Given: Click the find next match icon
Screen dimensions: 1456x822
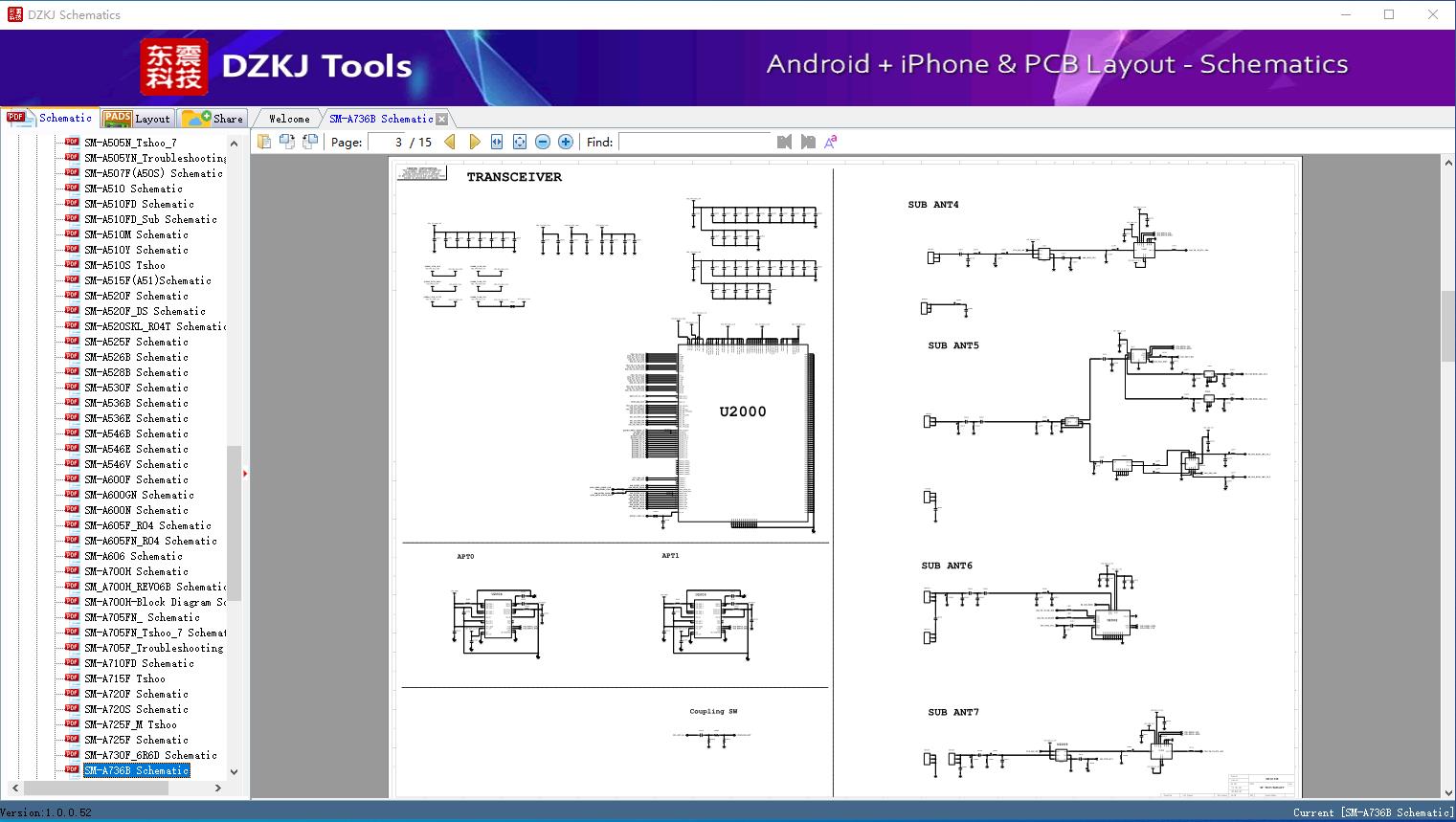Looking at the screenshot, I should pos(808,142).
